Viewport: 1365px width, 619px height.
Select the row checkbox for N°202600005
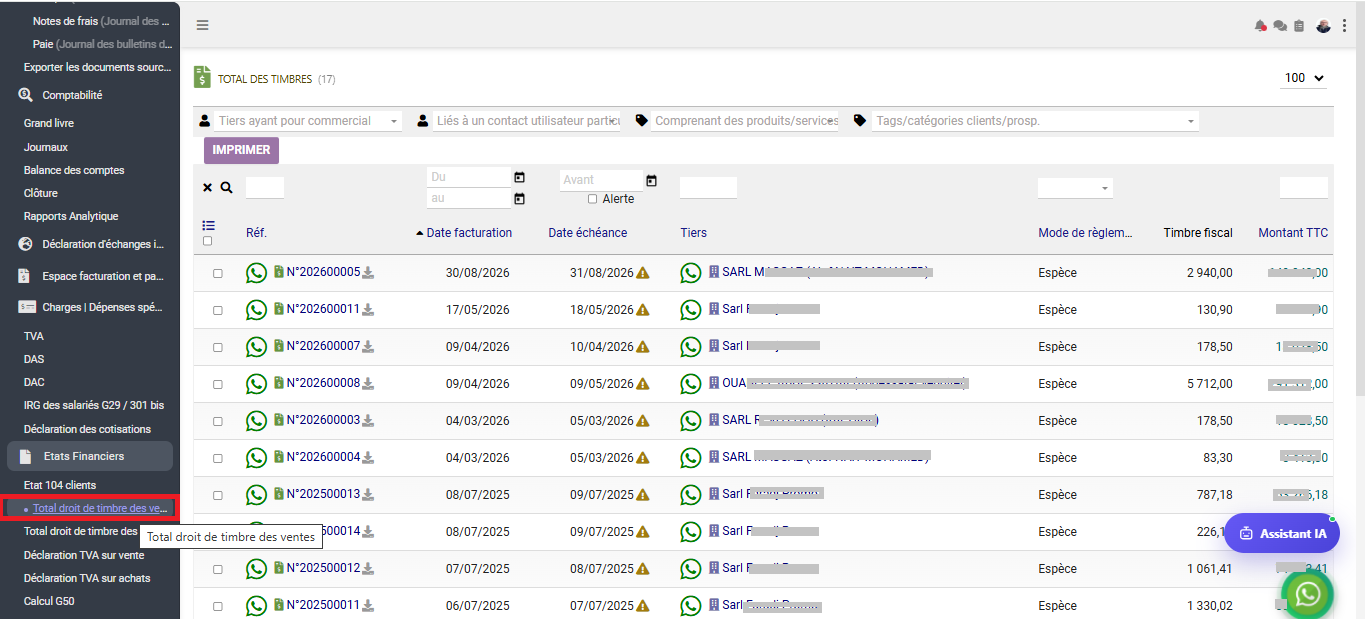pyautogui.click(x=217, y=273)
